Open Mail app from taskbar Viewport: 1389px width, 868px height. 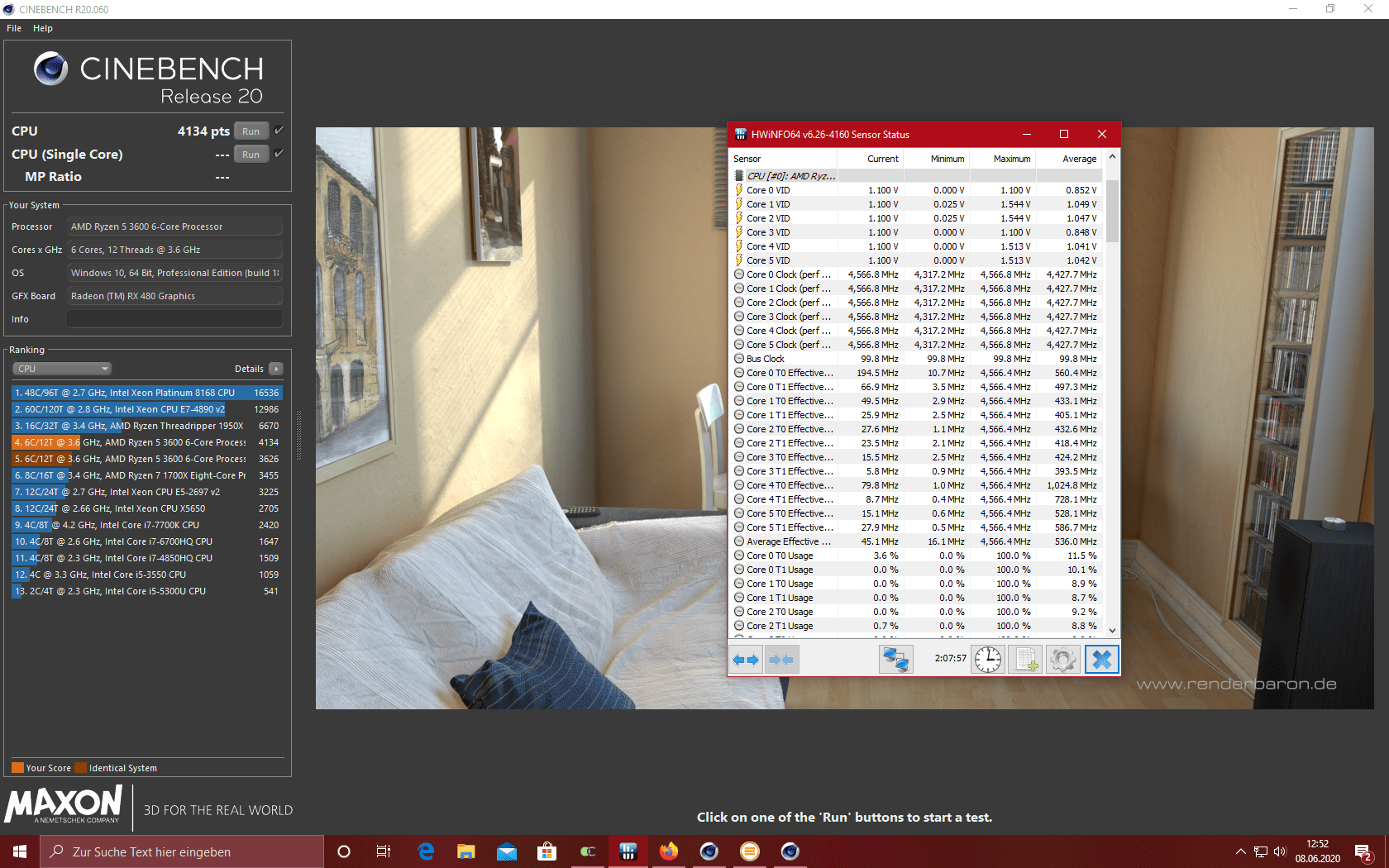pos(507,851)
